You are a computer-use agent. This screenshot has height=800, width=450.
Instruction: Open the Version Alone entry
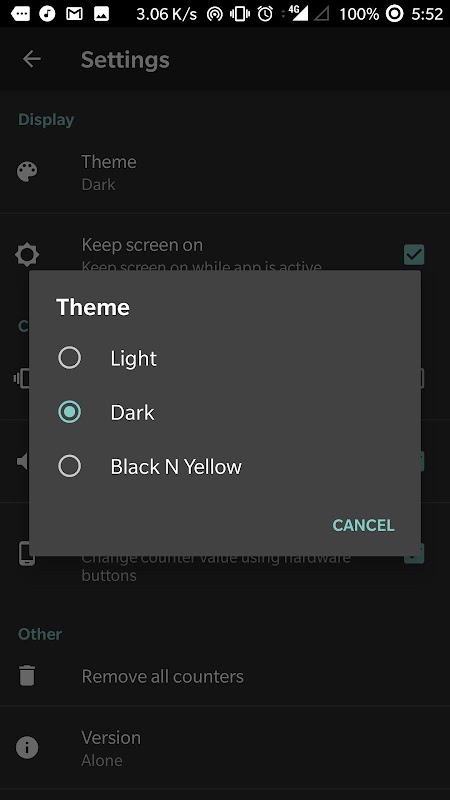coord(225,748)
